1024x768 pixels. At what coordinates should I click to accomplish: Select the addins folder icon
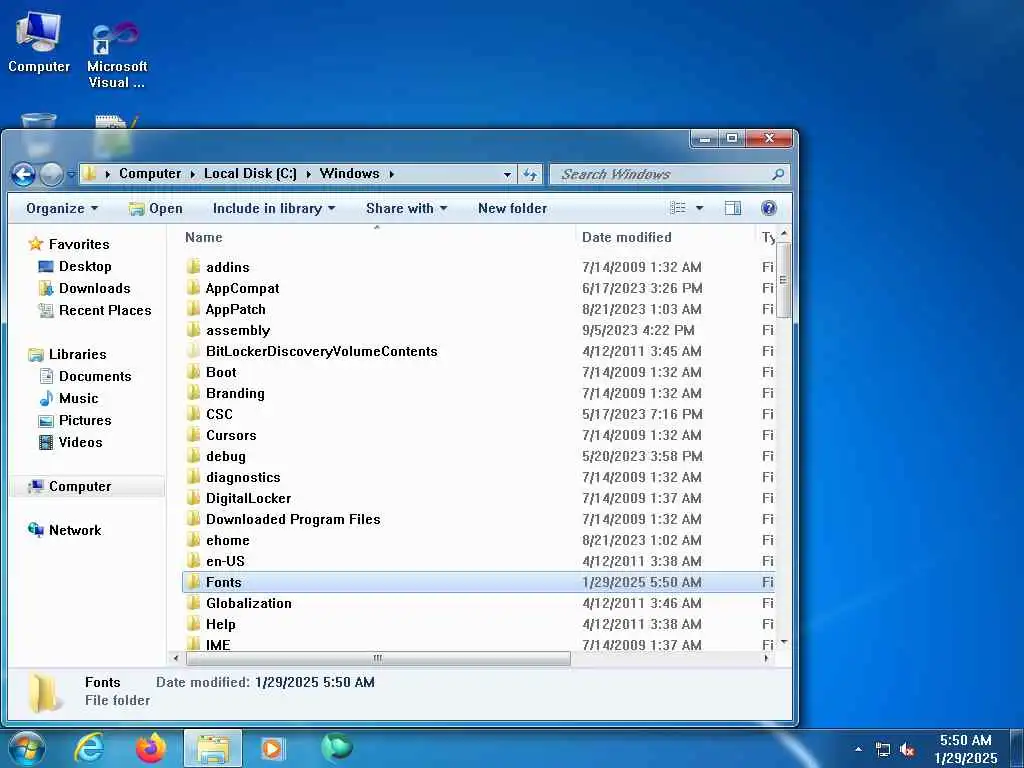(193, 266)
